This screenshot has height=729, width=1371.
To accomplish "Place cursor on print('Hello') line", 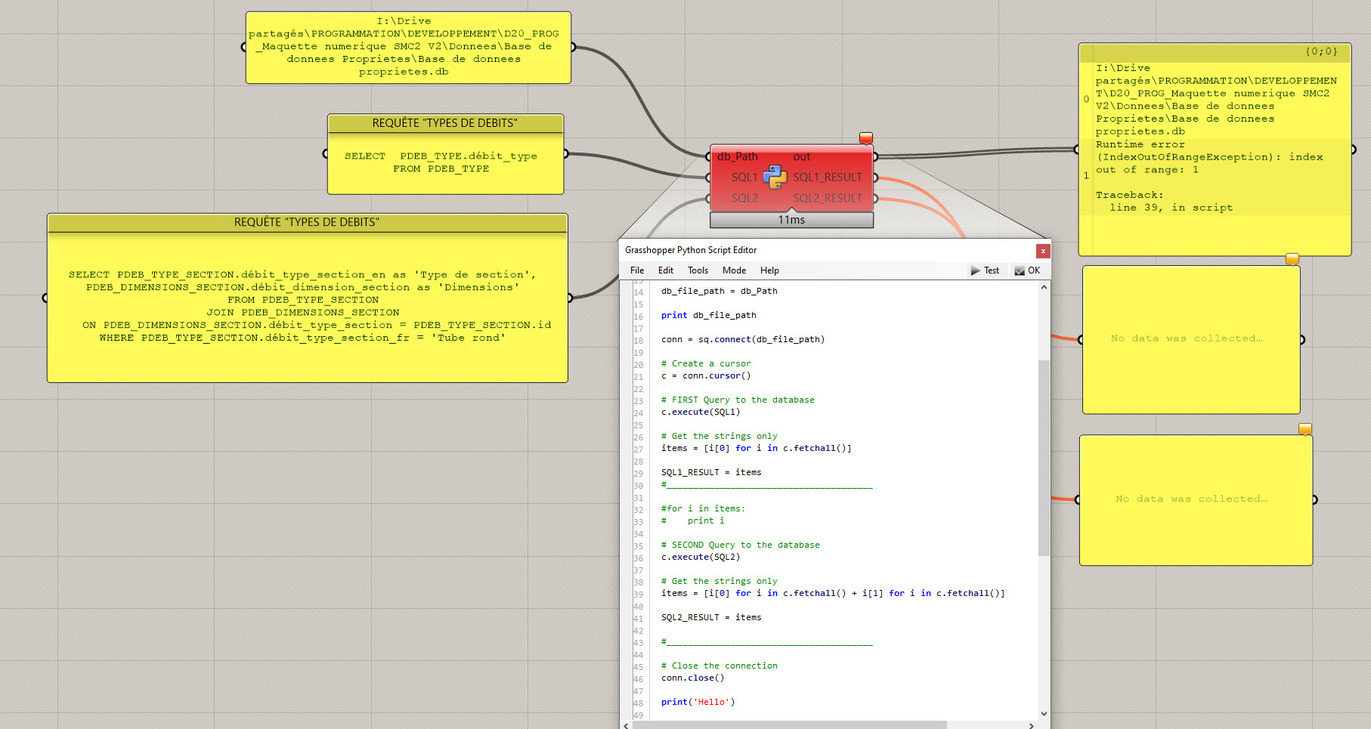I will coord(698,702).
